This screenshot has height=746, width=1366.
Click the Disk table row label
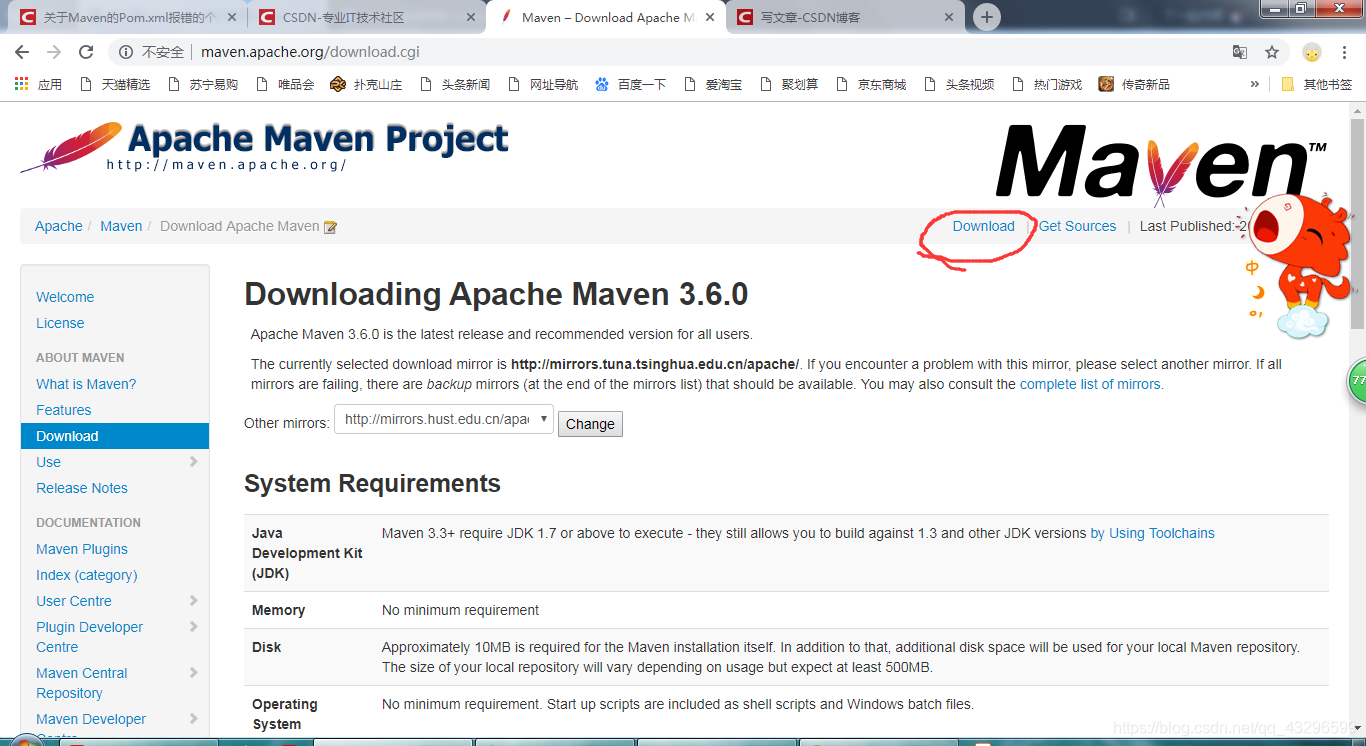point(266,647)
